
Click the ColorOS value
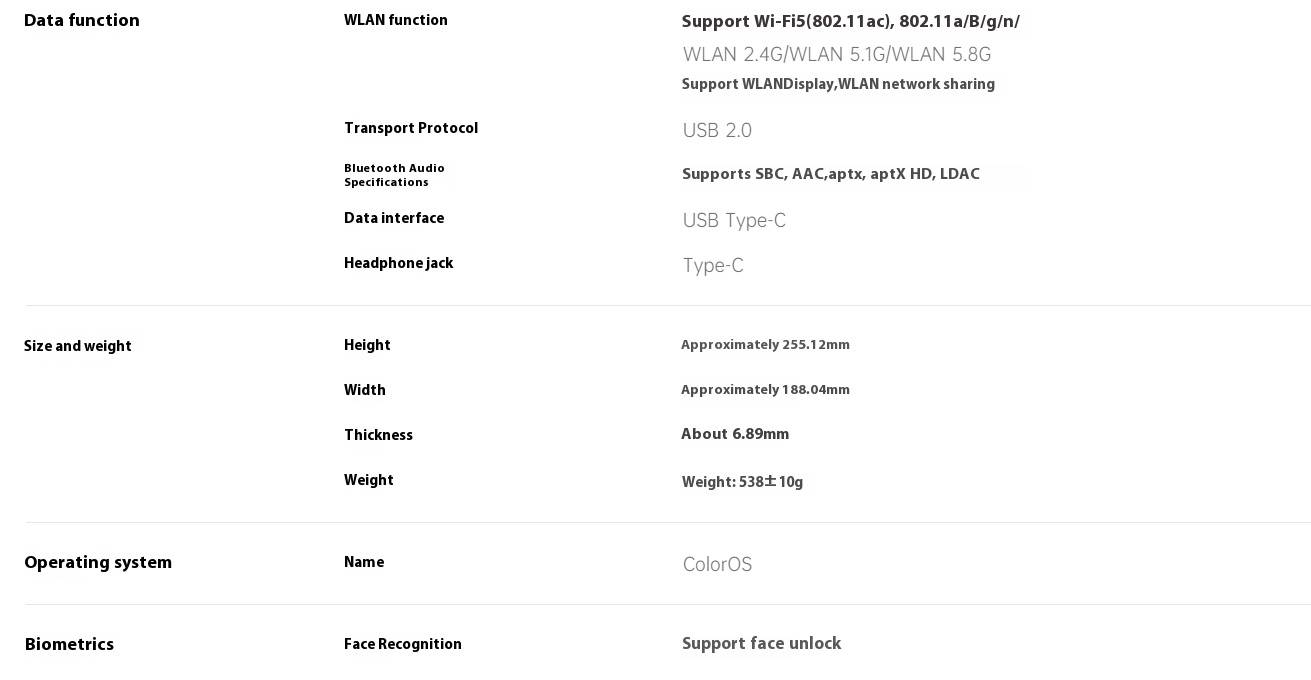pos(717,564)
